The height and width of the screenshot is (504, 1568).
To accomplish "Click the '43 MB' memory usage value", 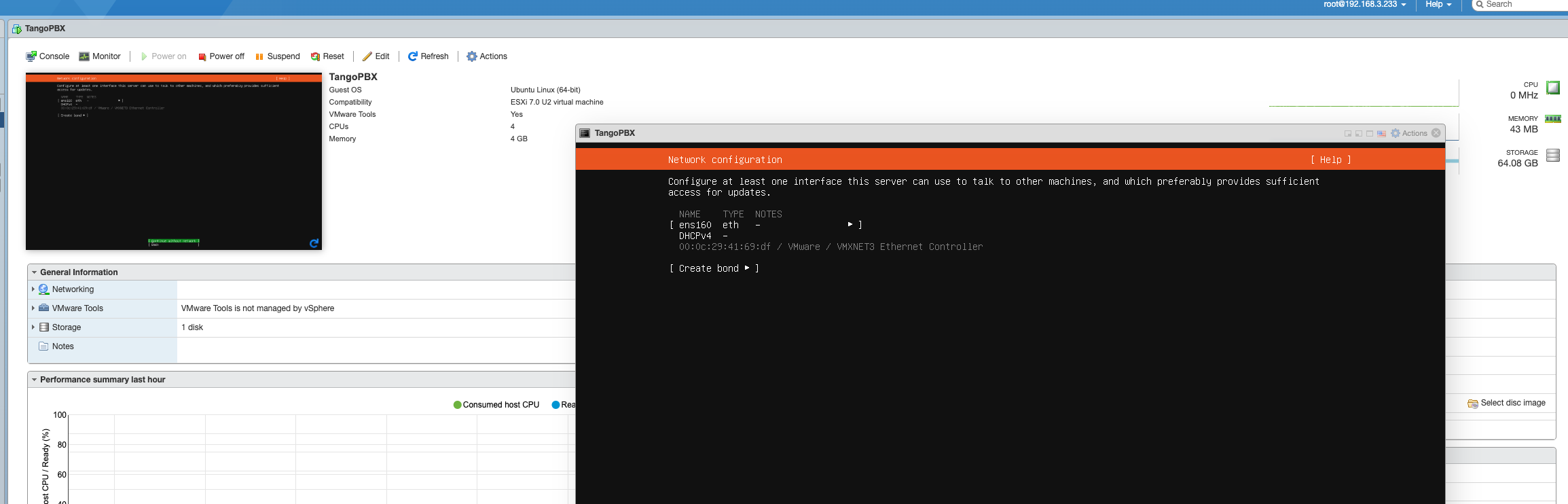I will click(1524, 129).
